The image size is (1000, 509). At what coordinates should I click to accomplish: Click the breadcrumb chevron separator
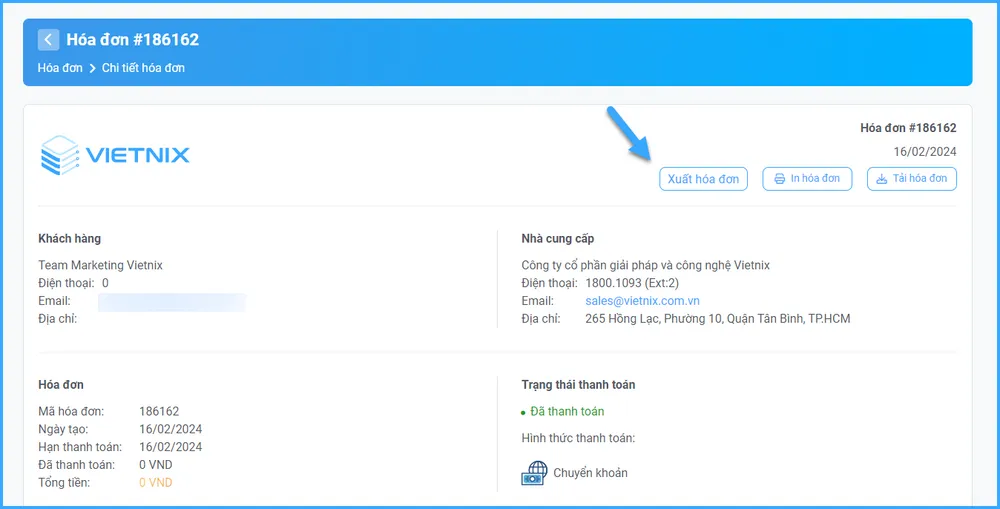tap(92, 68)
